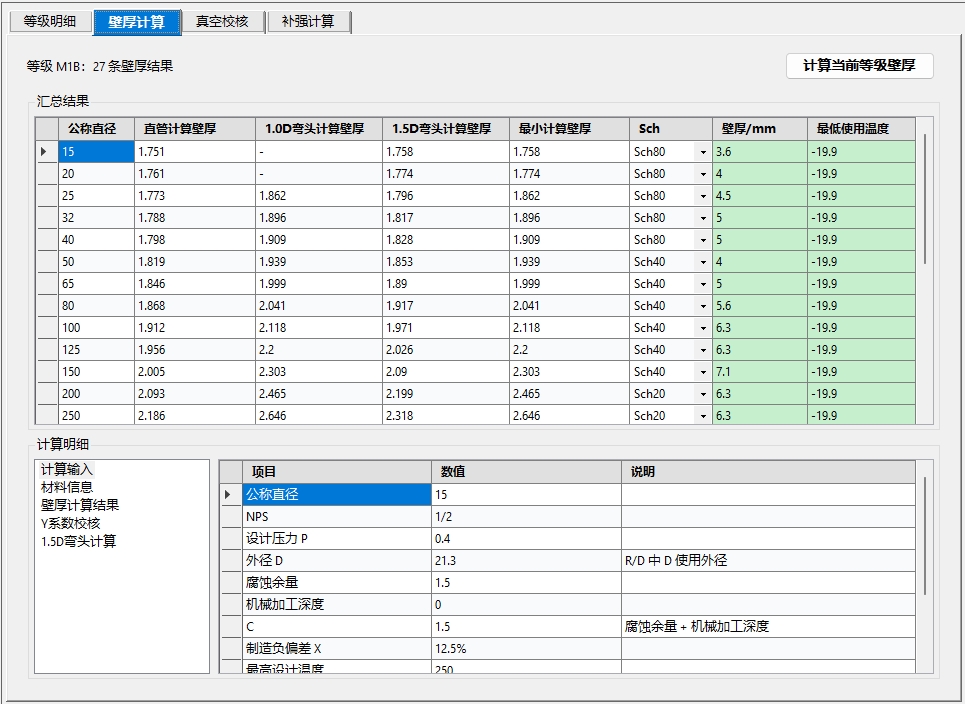Open Sch dropdown for diameter 40 row
965x704 pixels.
(x=703, y=240)
